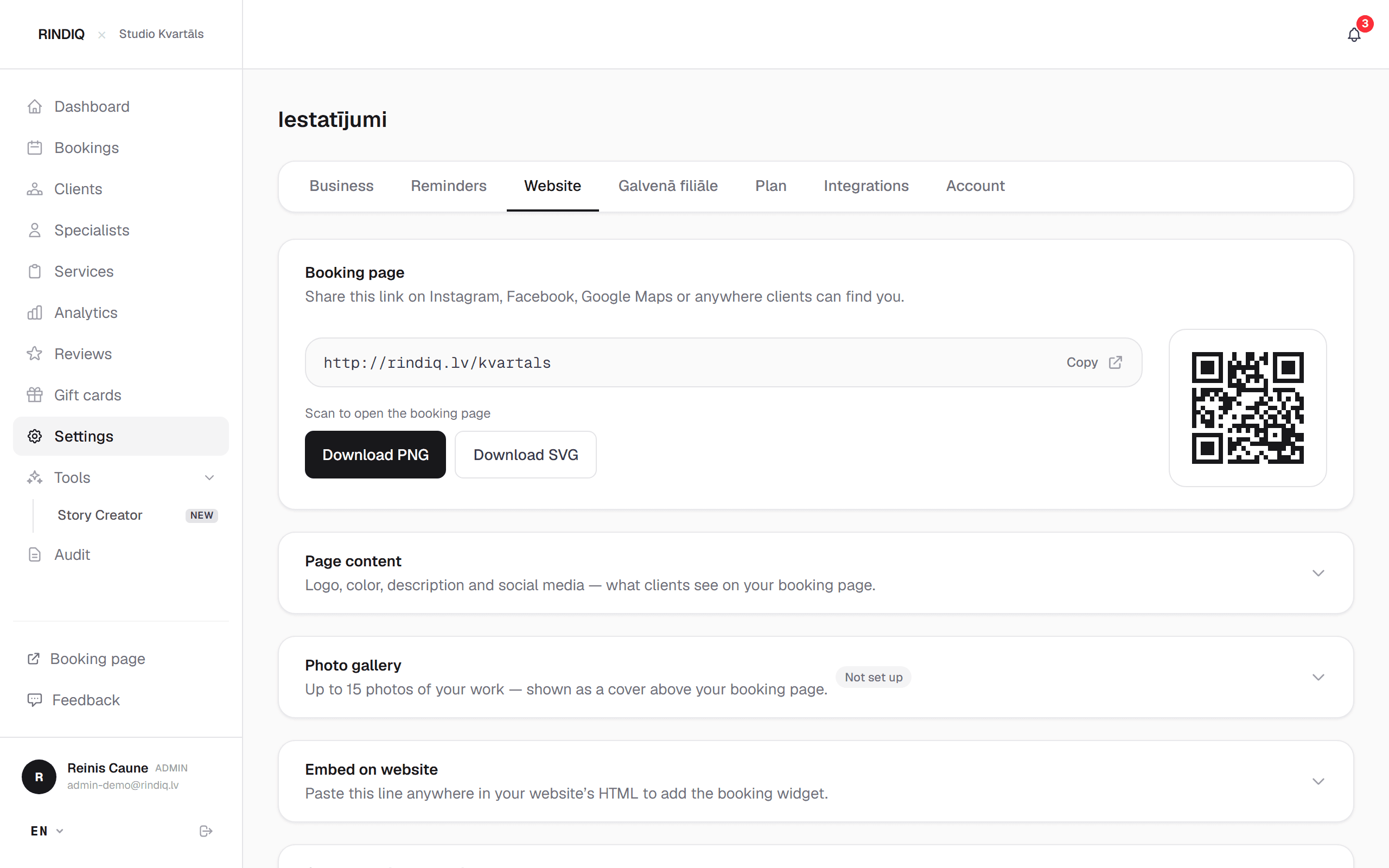Open the Integrations tab
The image size is (1389, 868).
click(x=865, y=186)
